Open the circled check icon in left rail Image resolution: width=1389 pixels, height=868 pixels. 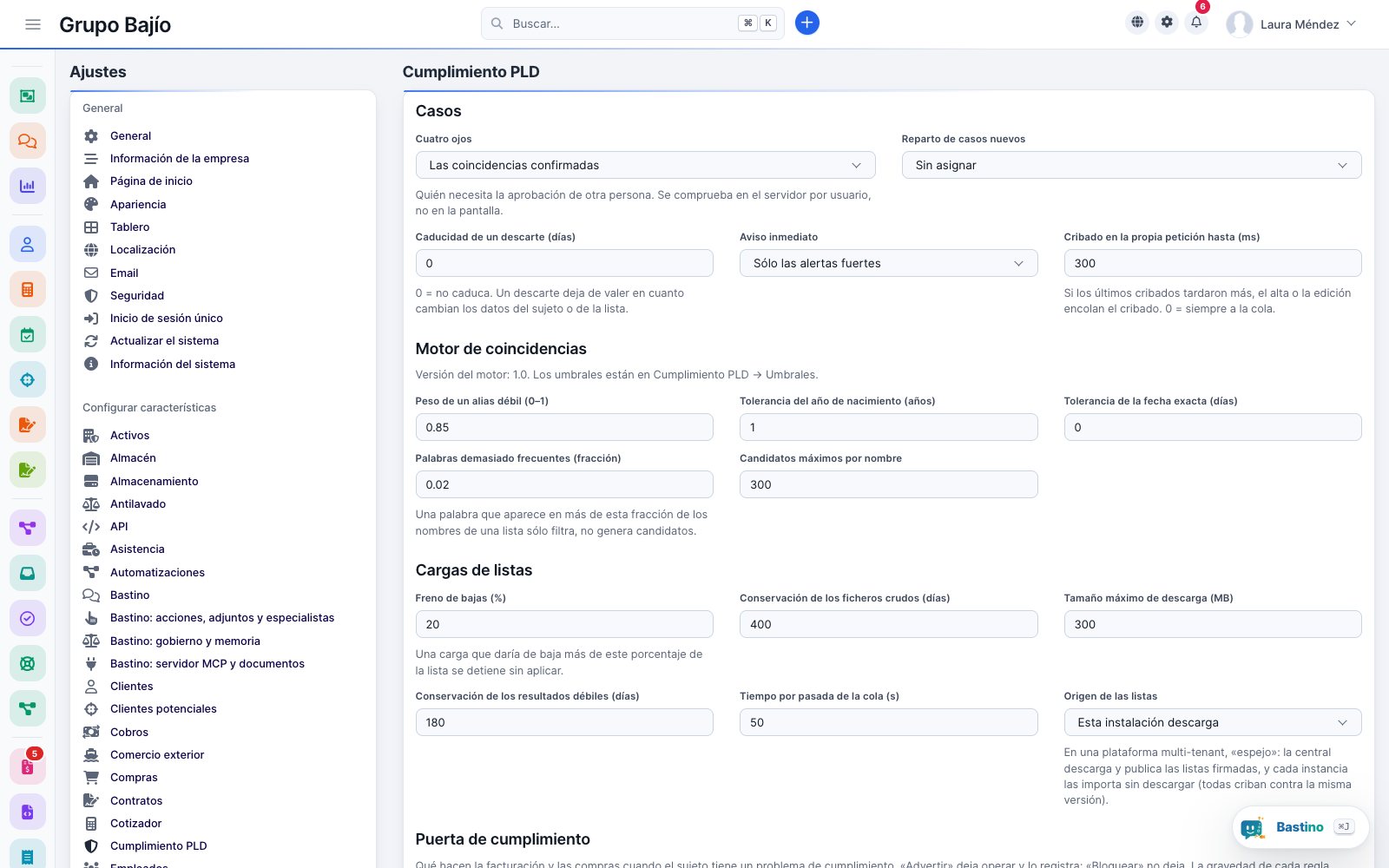coord(28,618)
